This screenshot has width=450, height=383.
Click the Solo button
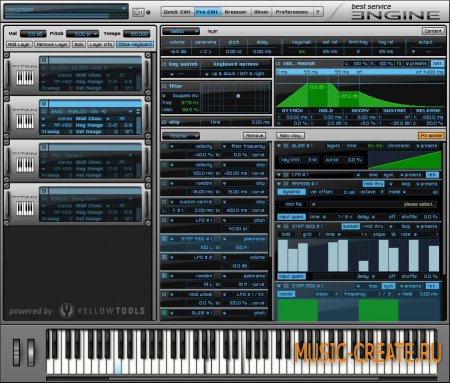pos(79,44)
